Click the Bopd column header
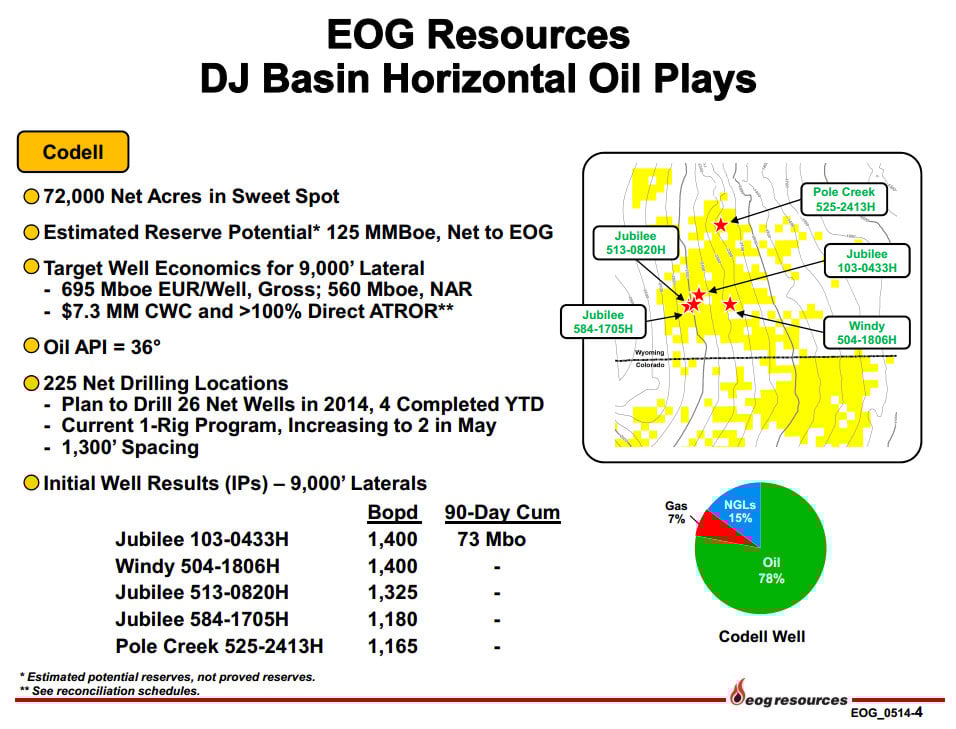956x729 pixels. tap(393, 513)
